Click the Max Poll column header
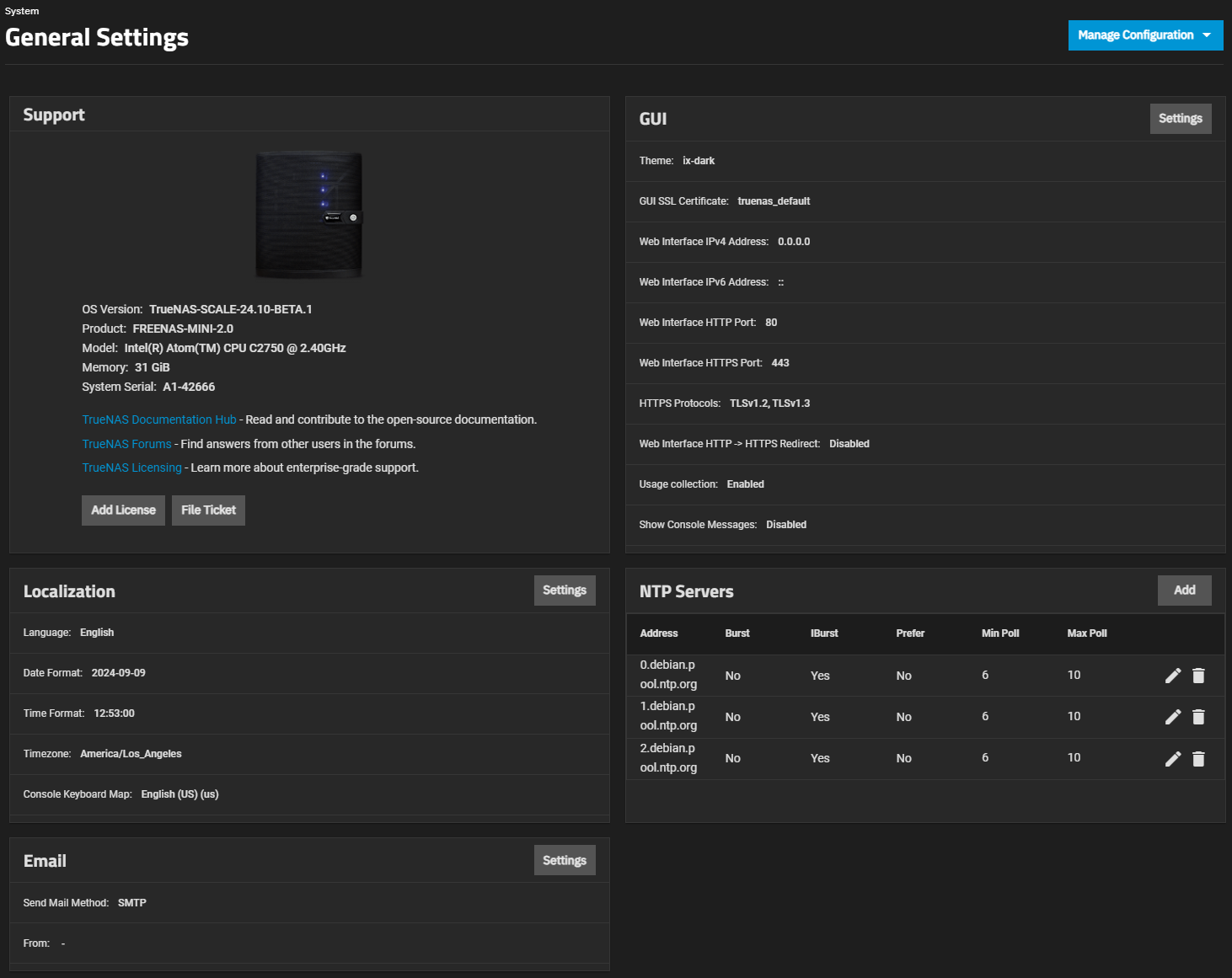The image size is (1232, 978). [1086, 633]
